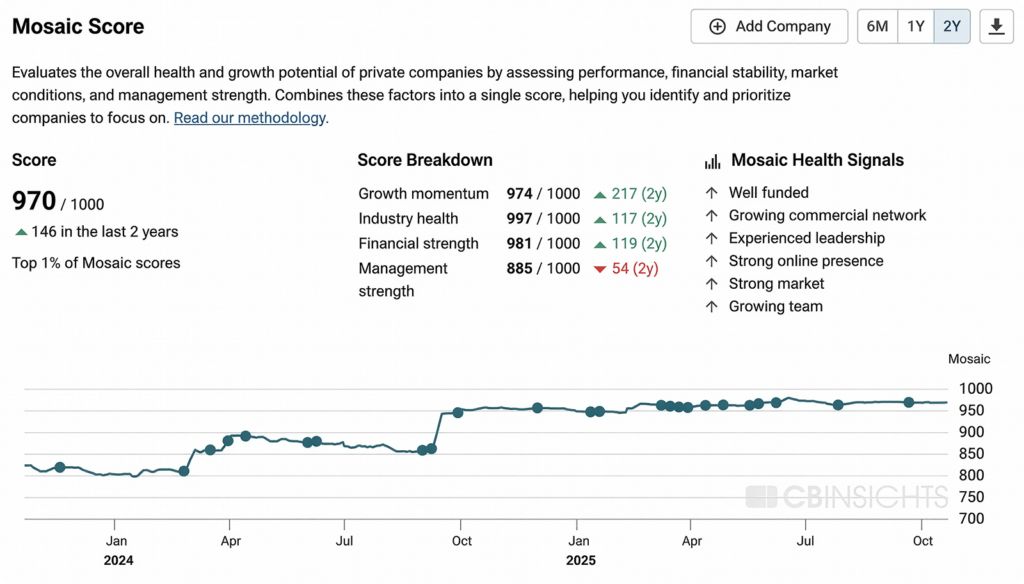Screen dimensions: 1024x584
Task: Select the 2Y time range
Action: point(951,27)
